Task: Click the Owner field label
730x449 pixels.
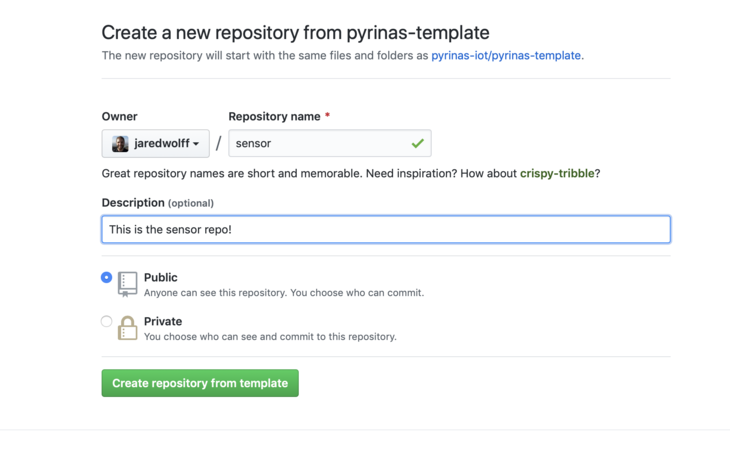Action: (119, 117)
